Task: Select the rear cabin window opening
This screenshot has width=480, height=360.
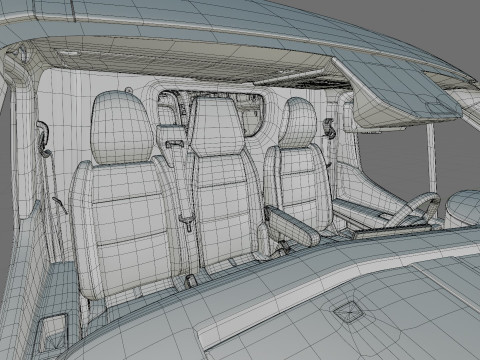Action: pos(211,113)
